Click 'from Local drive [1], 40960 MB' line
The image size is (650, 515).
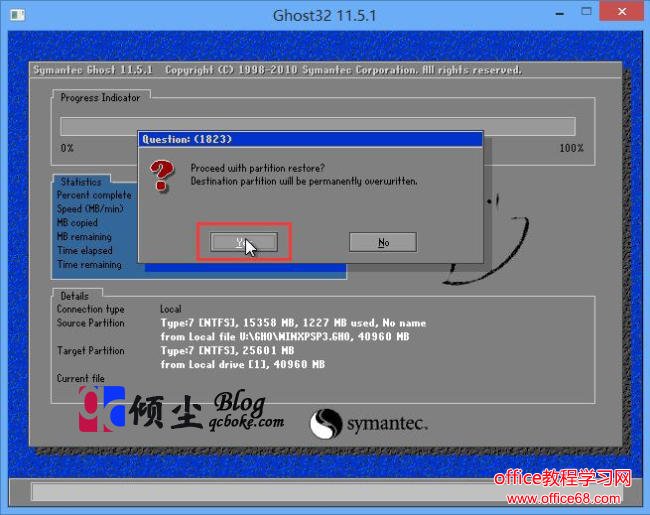point(243,364)
